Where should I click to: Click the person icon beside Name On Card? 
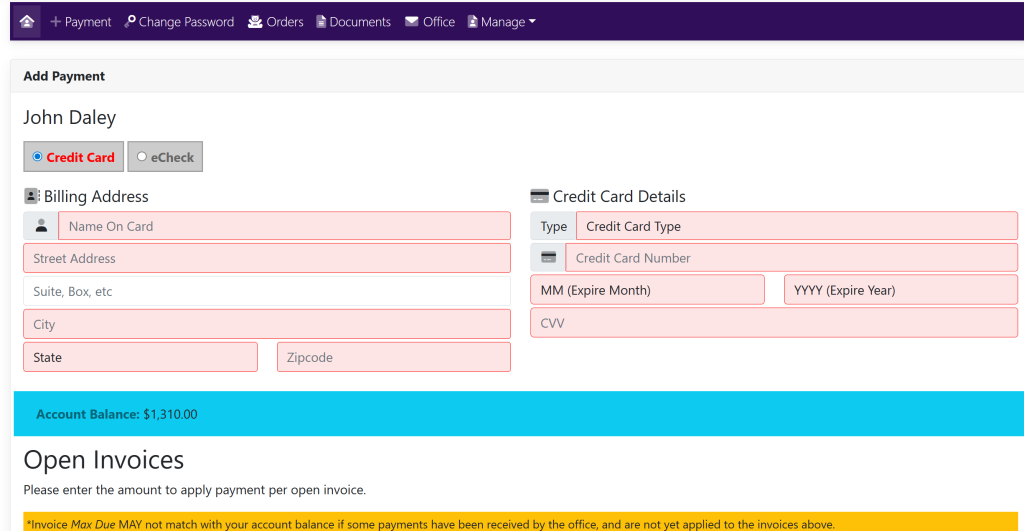click(41, 226)
